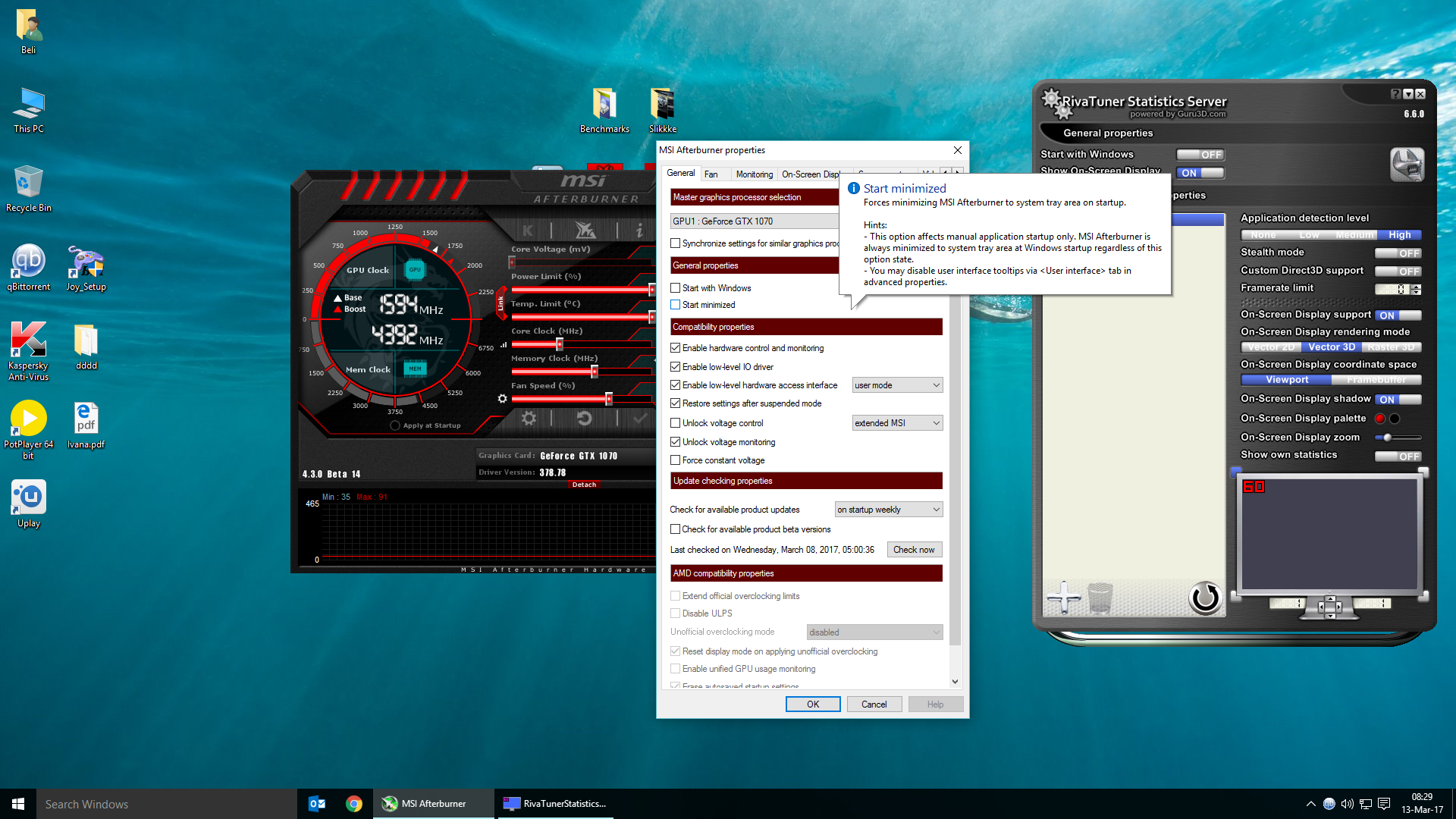
Task: Click the On-Screen Display zoom slider
Action: coord(1398,438)
